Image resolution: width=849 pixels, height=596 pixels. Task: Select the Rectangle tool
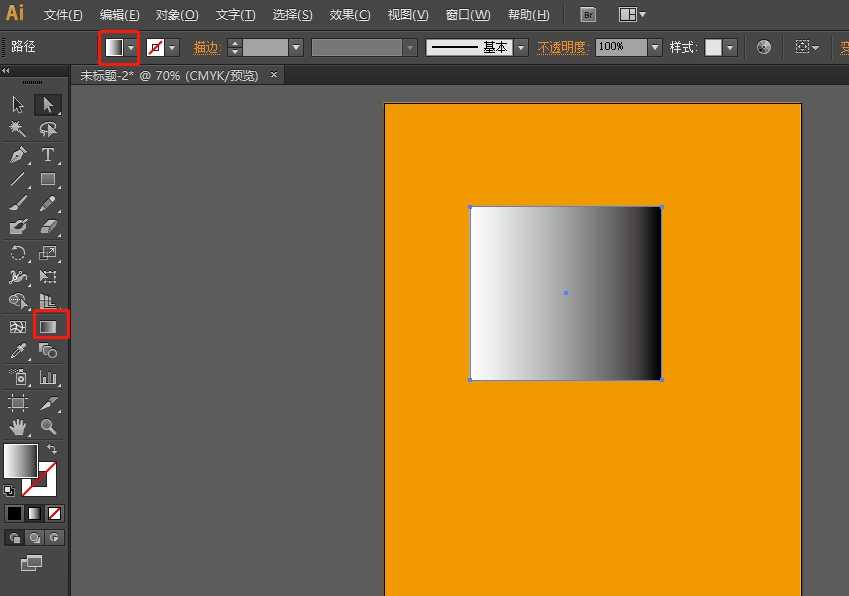48,180
